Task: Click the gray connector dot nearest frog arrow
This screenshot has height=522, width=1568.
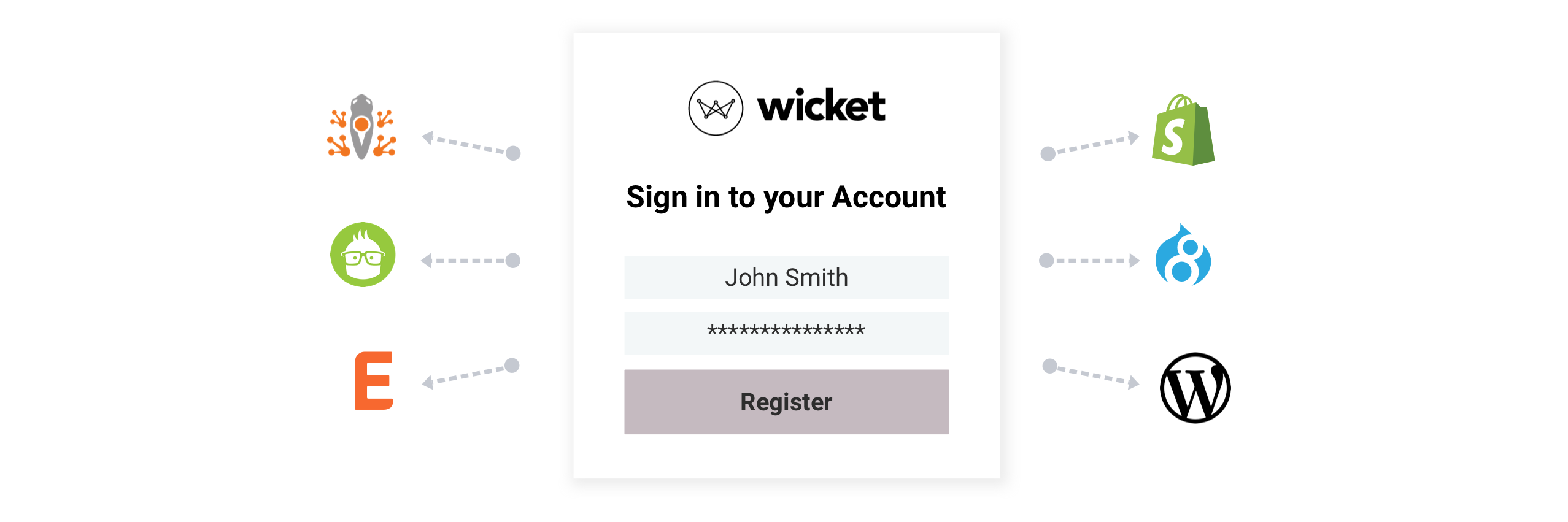Action: [x=513, y=153]
